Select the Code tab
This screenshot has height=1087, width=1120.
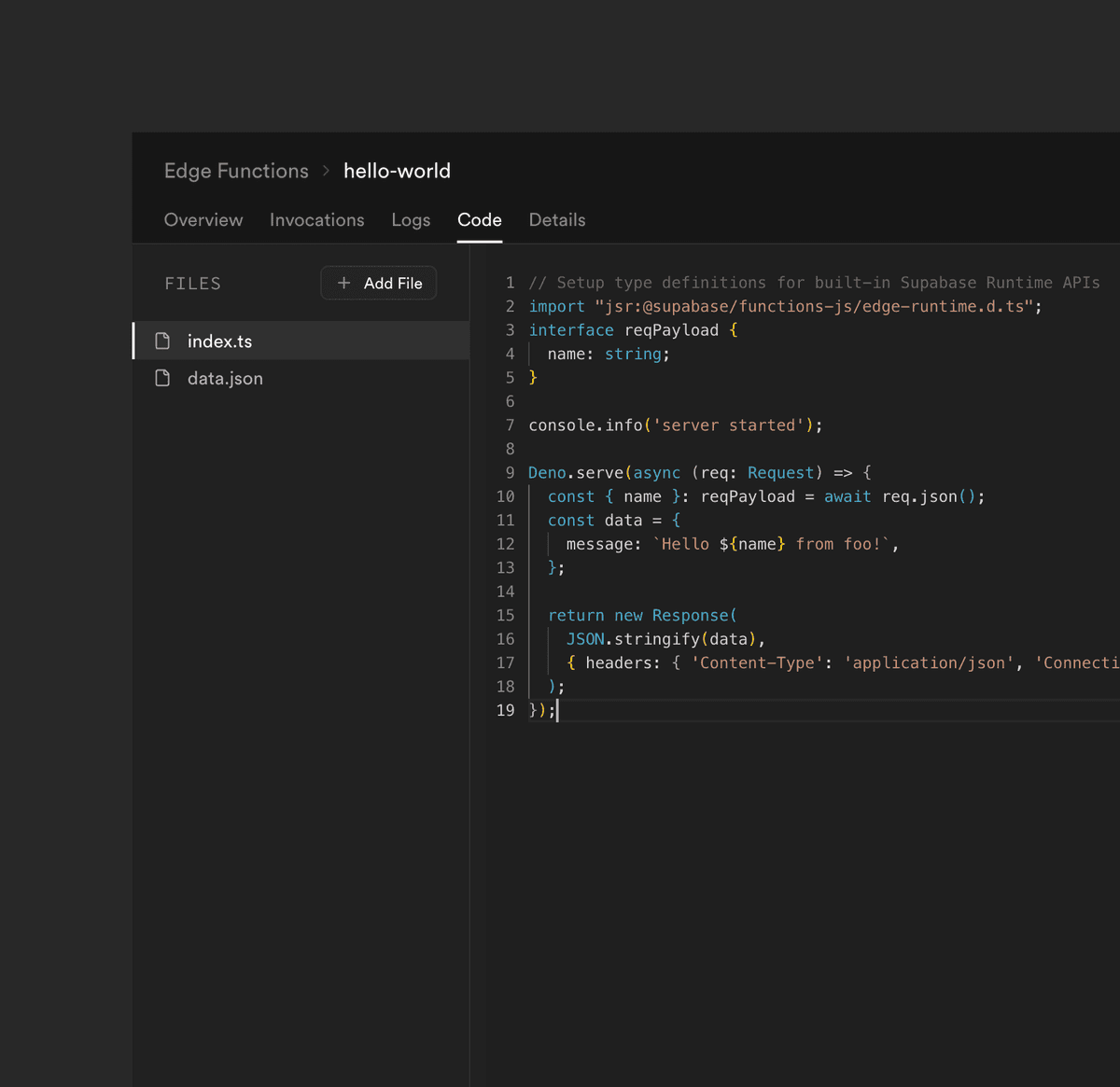[x=479, y=220]
